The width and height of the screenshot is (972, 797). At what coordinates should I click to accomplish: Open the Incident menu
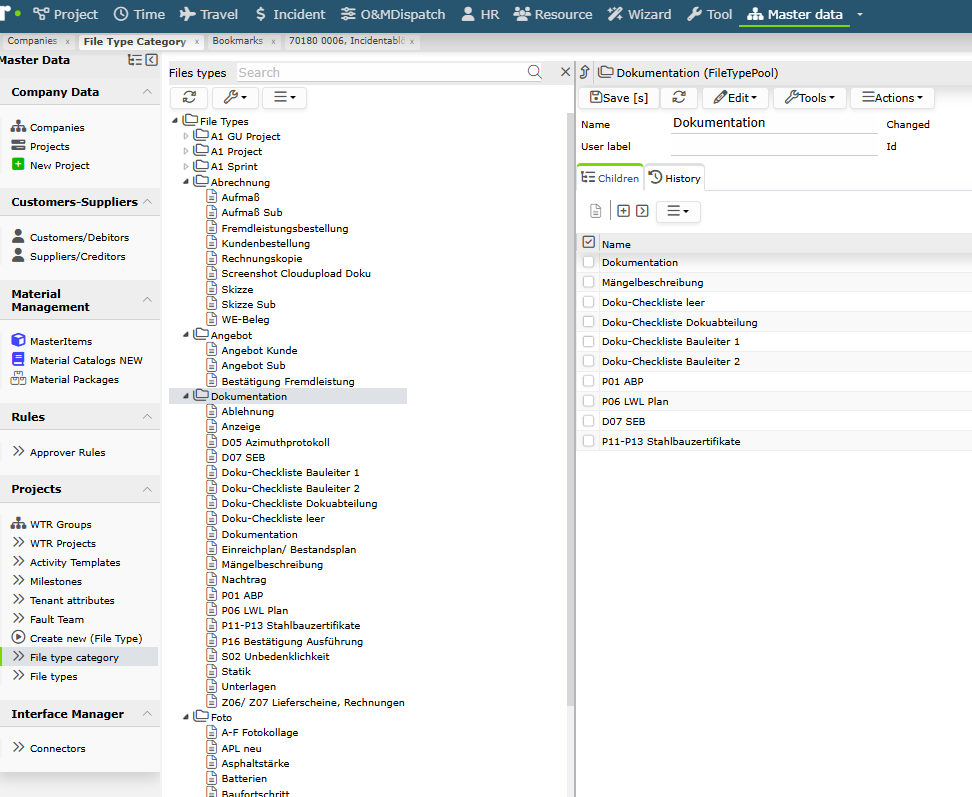click(290, 14)
